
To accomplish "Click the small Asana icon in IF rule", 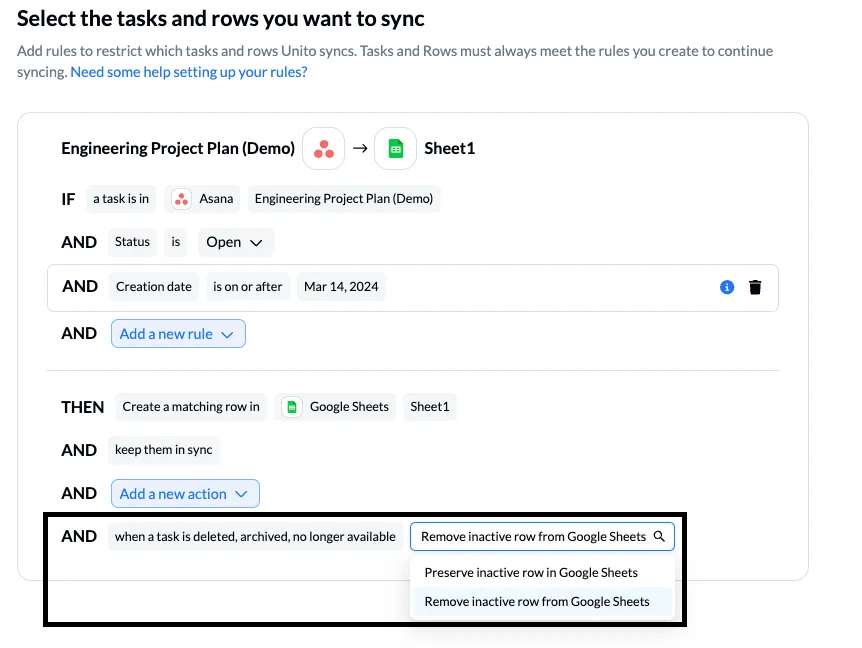I will coord(181,199).
